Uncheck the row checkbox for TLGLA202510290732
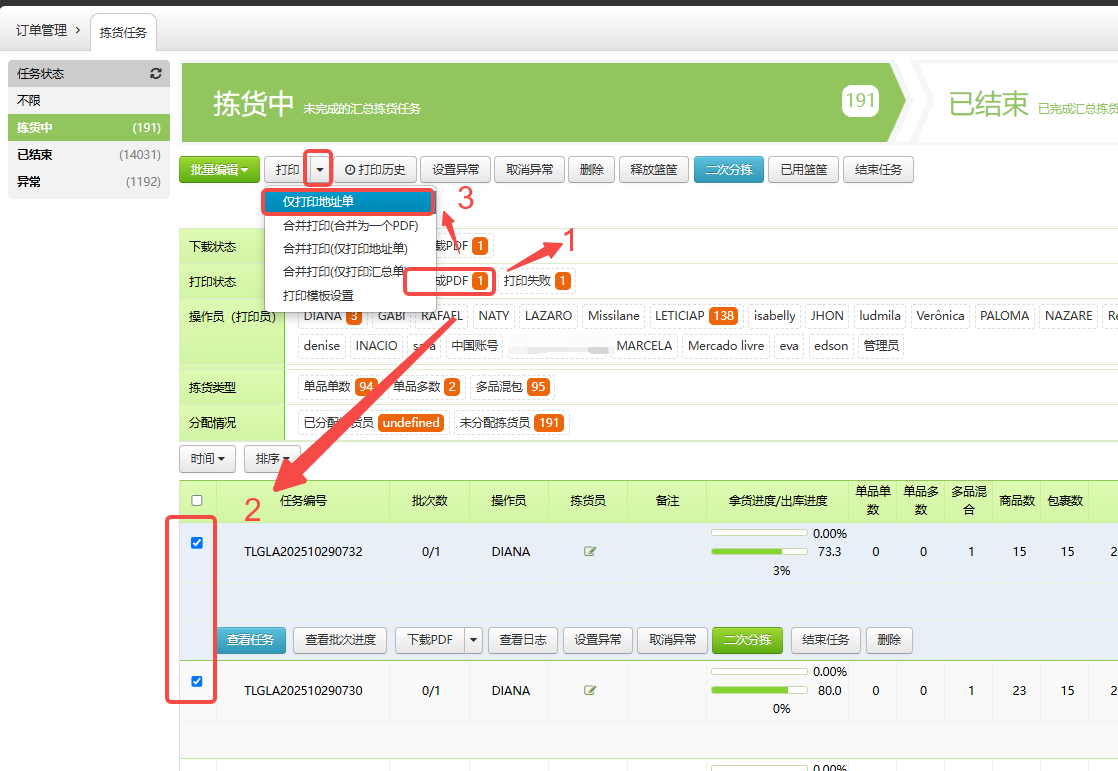Viewport: 1118px width, 771px height. coord(197,543)
